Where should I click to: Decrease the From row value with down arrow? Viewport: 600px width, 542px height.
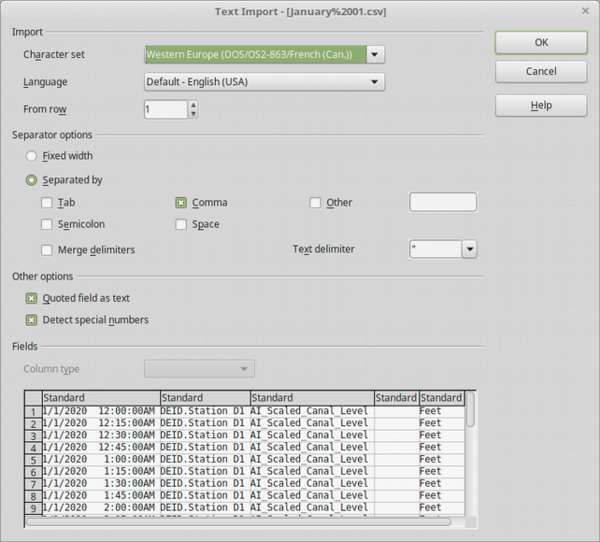[193, 114]
